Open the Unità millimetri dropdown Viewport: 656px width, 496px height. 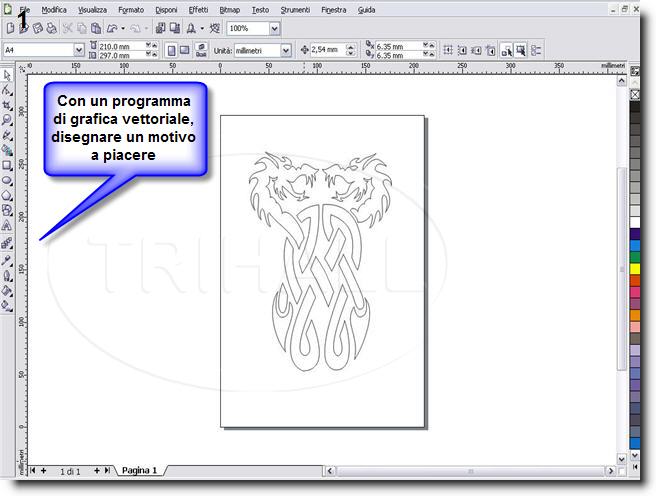pos(286,51)
